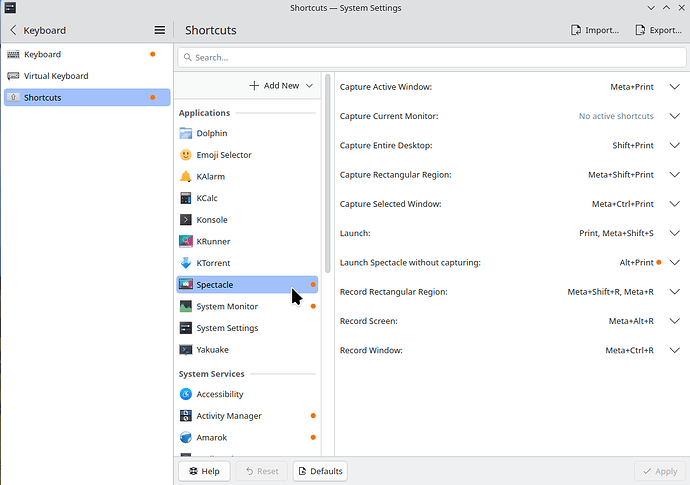This screenshot has height=485, width=690.
Task: Choose the Konsole terminal icon
Action: point(186,220)
